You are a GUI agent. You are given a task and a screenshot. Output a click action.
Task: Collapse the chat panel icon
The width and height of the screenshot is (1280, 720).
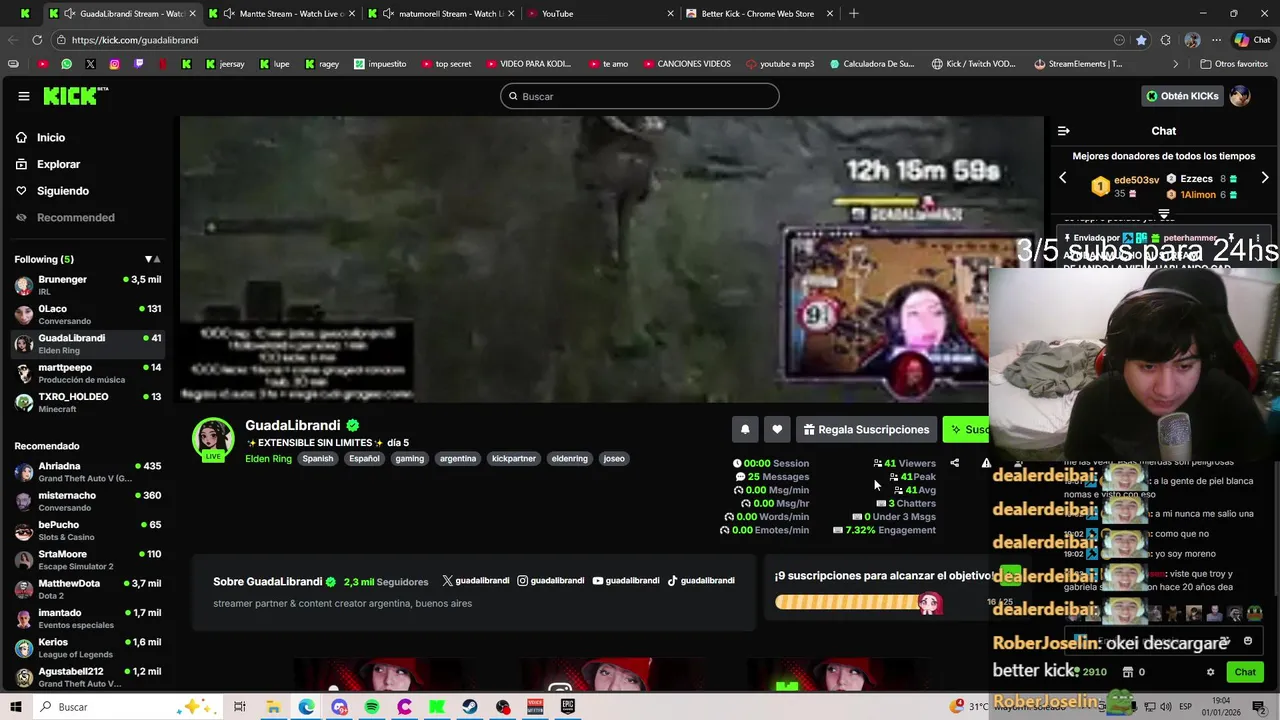click(1063, 131)
